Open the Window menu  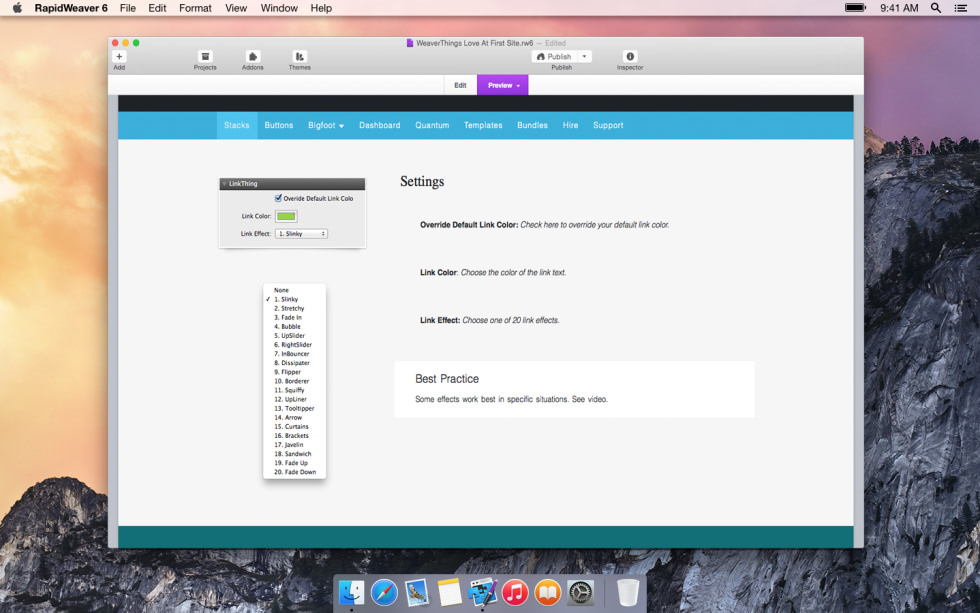point(279,8)
